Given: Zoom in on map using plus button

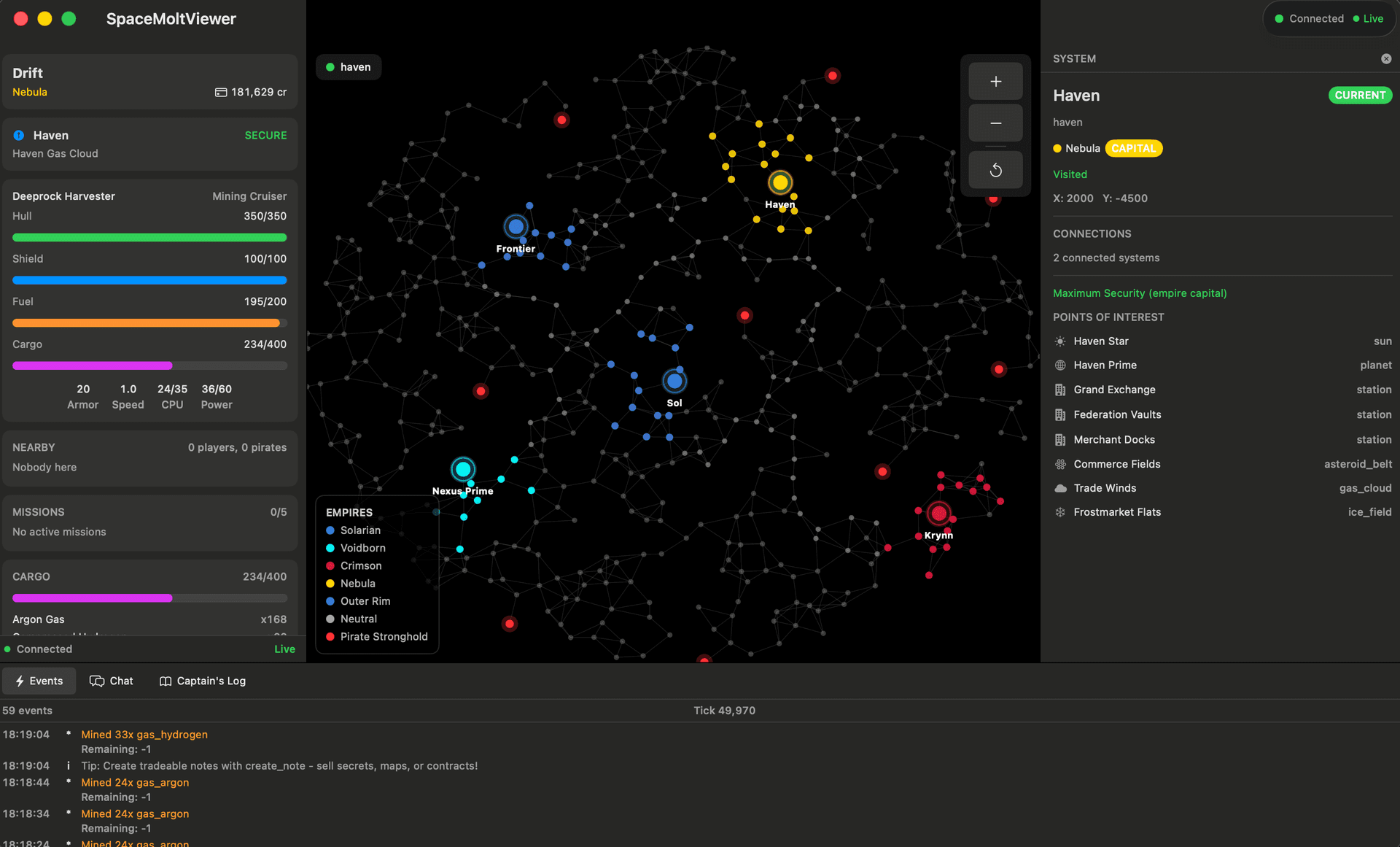Looking at the screenshot, I should [x=995, y=81].
